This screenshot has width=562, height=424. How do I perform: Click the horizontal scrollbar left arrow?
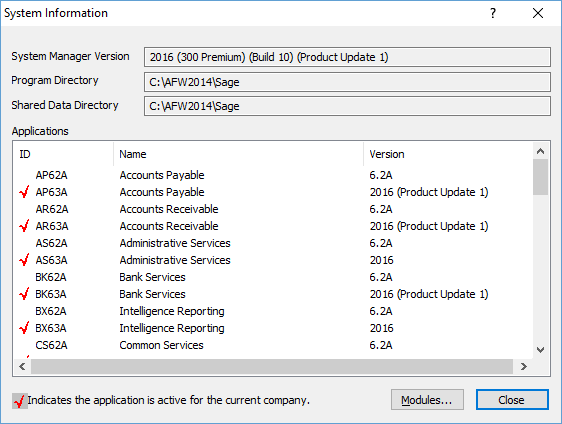point(22,367)
